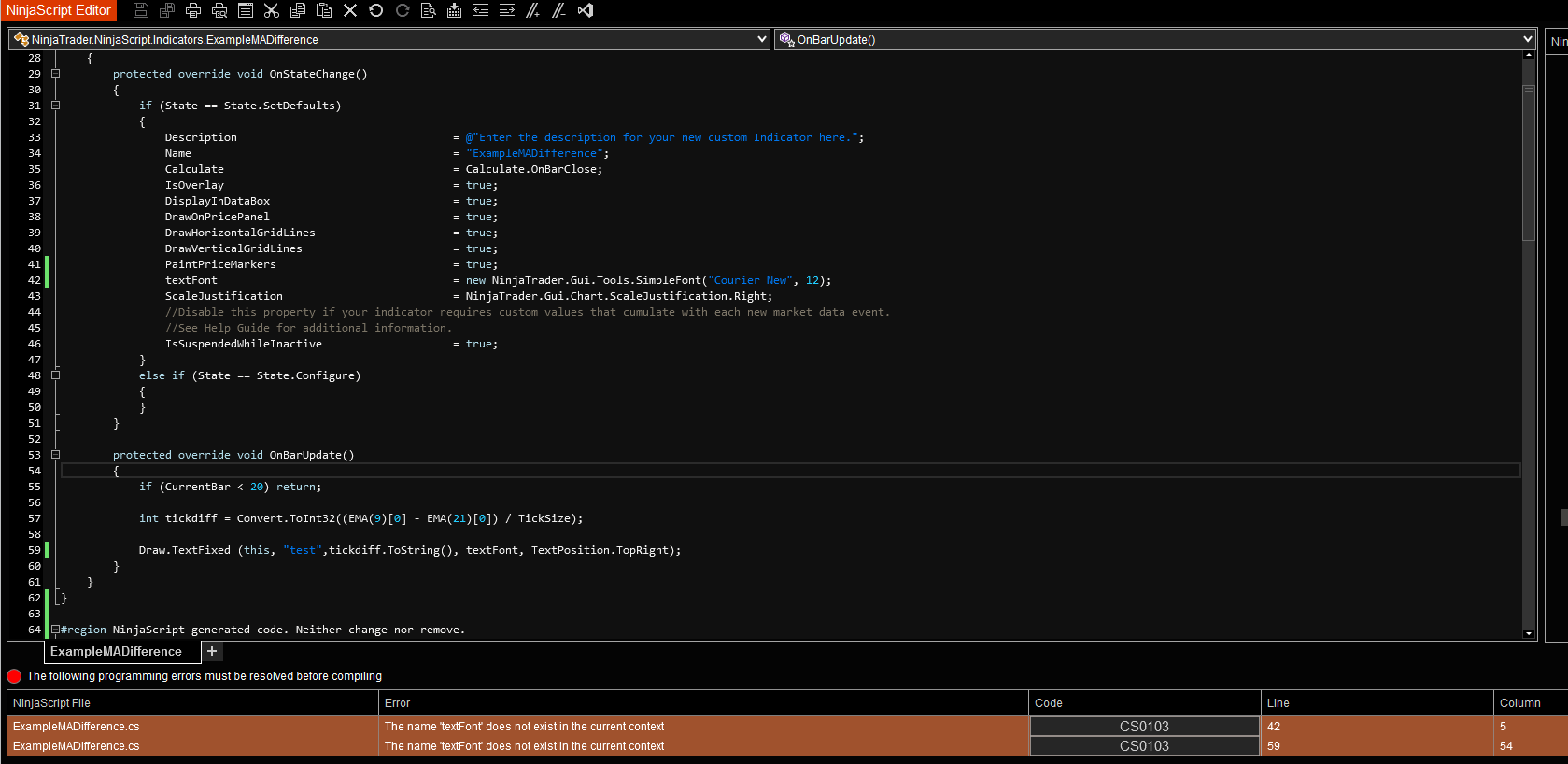Delete selection with the X icon
This screenshot has width=1568, height=764.
pyautogui.click(x=350, y=10)
